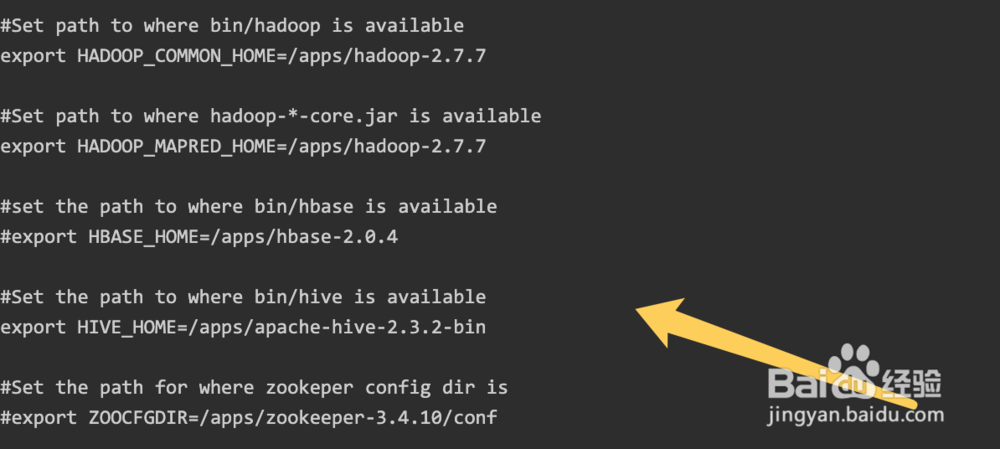The width and height of the screenshot is (1000, 449).
Task: Click the hadoop-*-core.jar comment line
Action: pyautogui.click(x=270, y=116)
